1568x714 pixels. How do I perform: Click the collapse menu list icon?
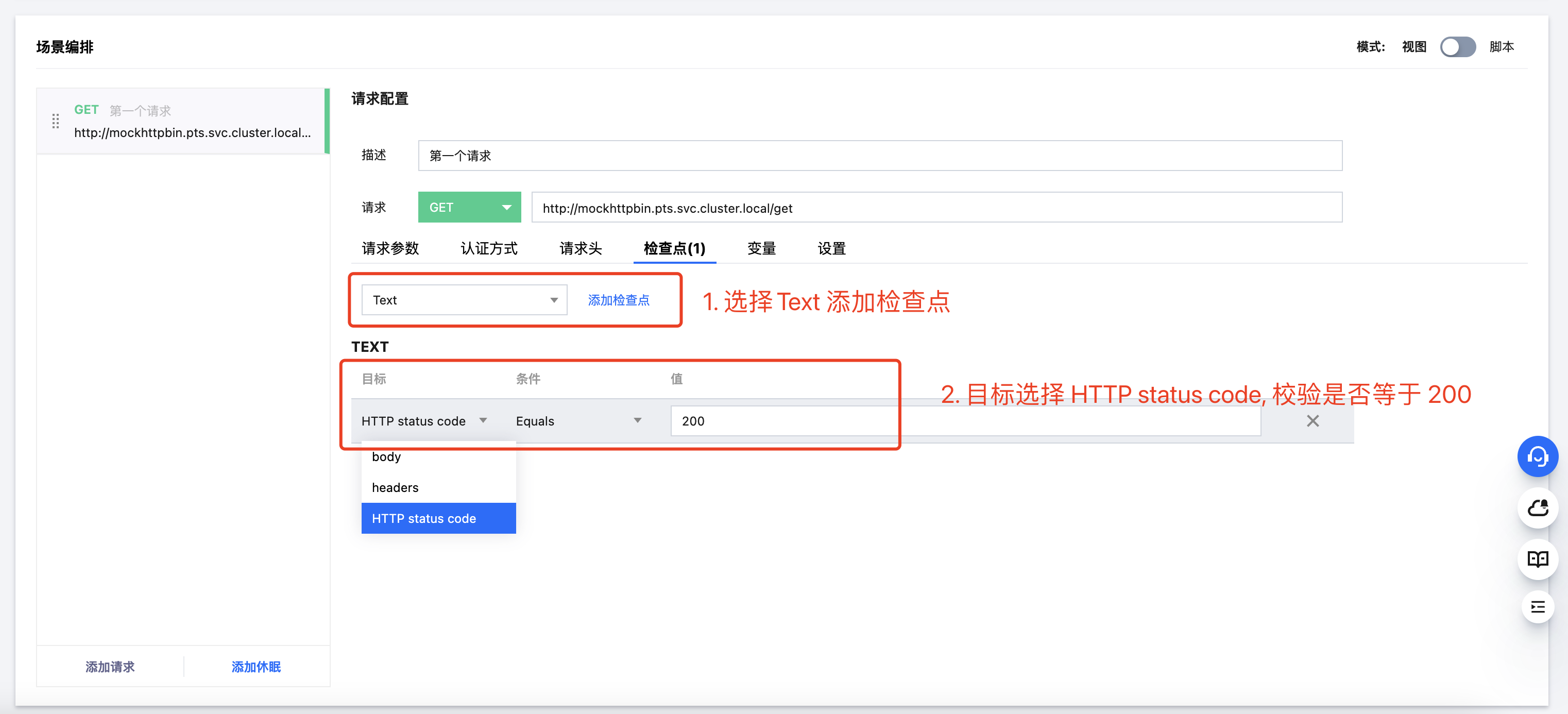pos(1537,607)
